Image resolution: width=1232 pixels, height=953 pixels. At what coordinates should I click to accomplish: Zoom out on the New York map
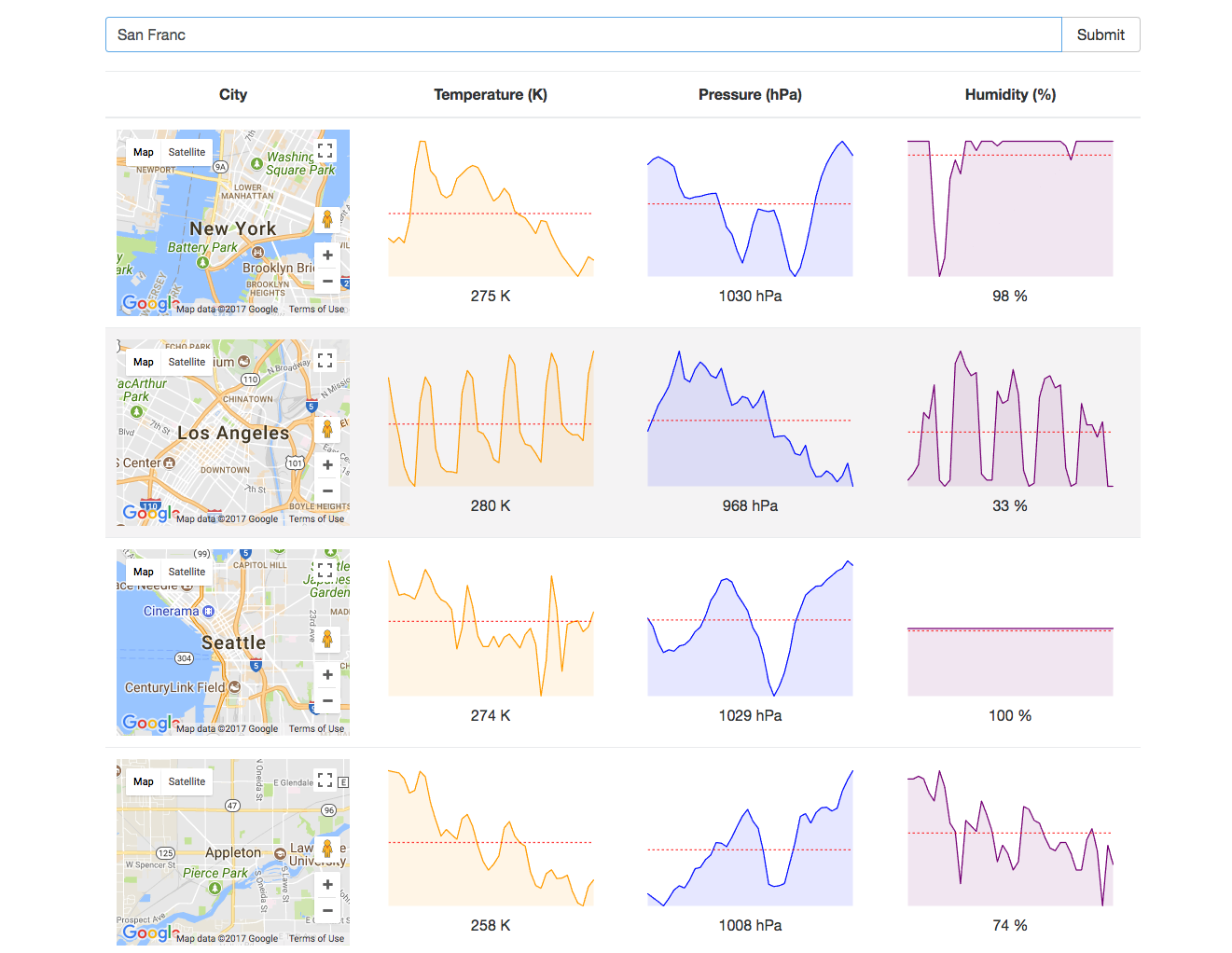327,281
